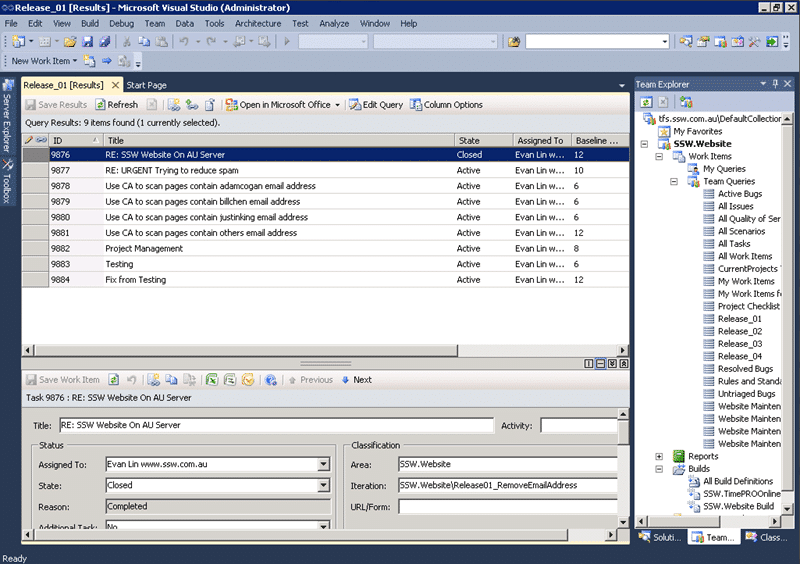Switch to the Start Page tab
The width and height of the screenshot is (800, 564).
(x=146, y=85)
